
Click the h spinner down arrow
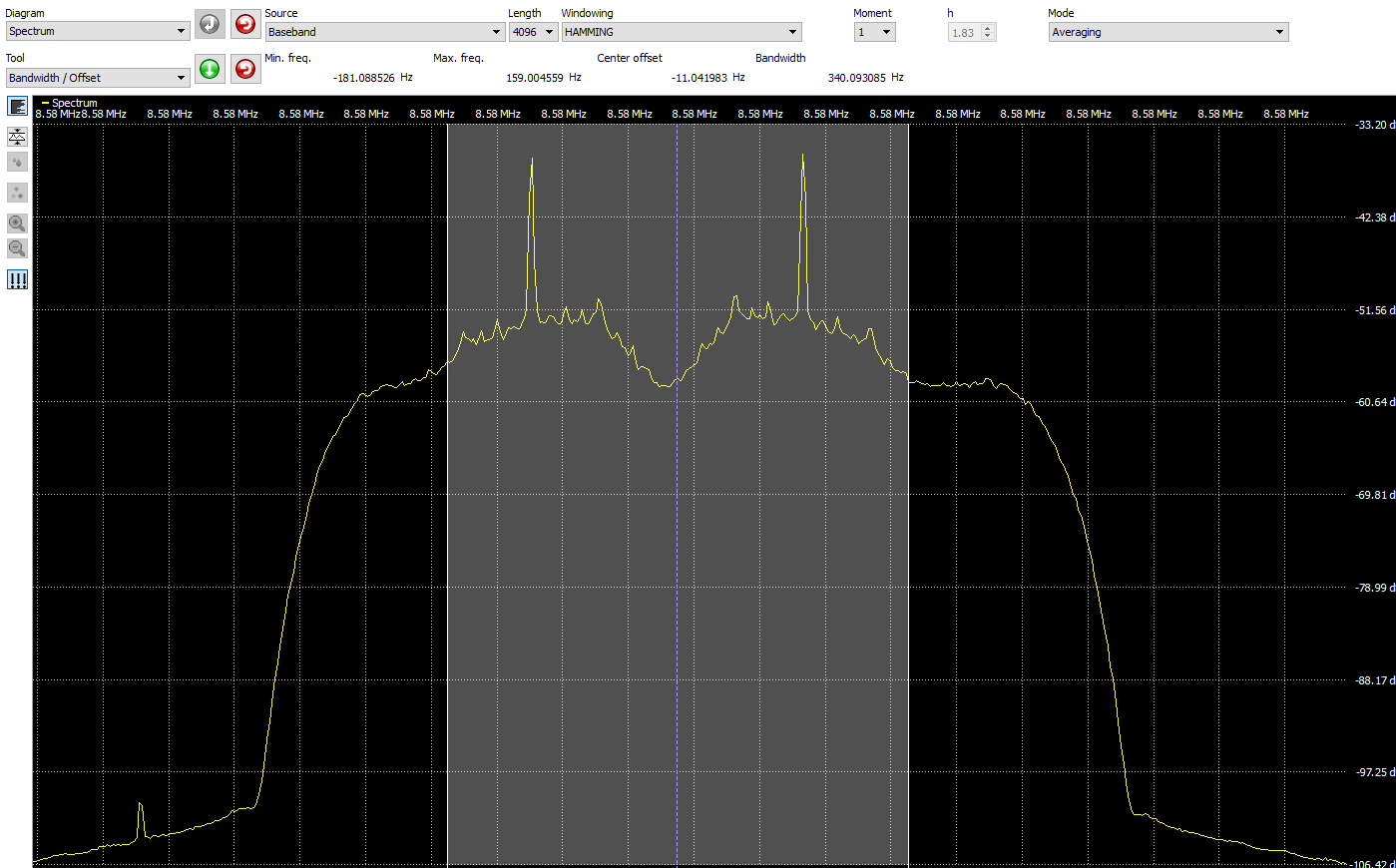point(988,37)
